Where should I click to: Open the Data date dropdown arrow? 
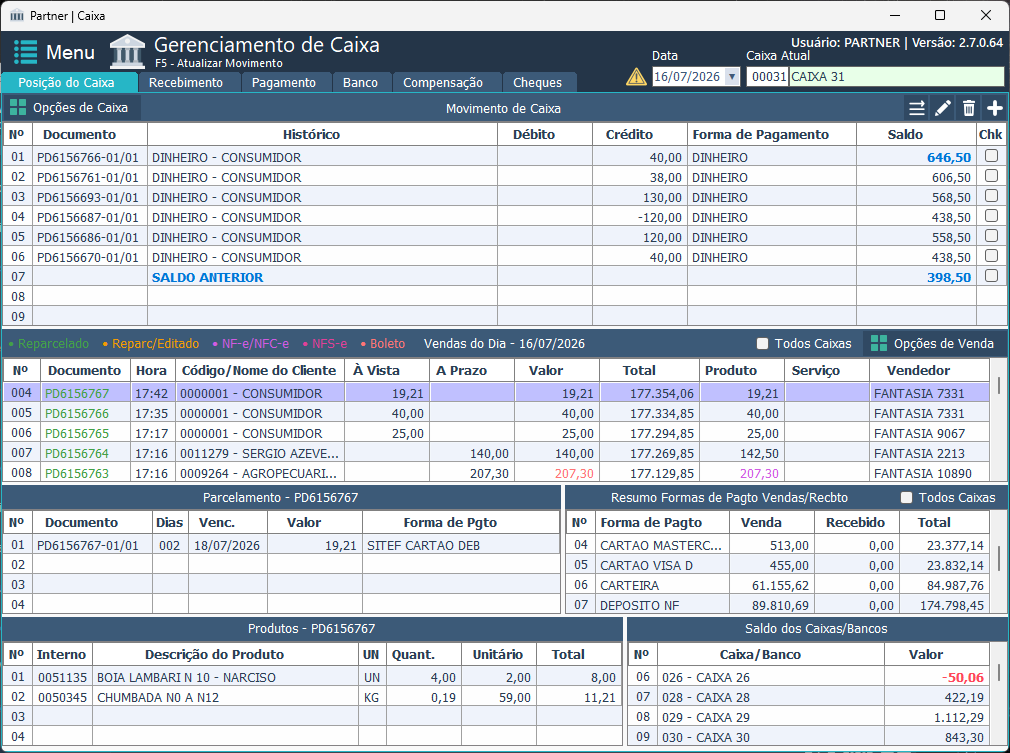(732, 77)
